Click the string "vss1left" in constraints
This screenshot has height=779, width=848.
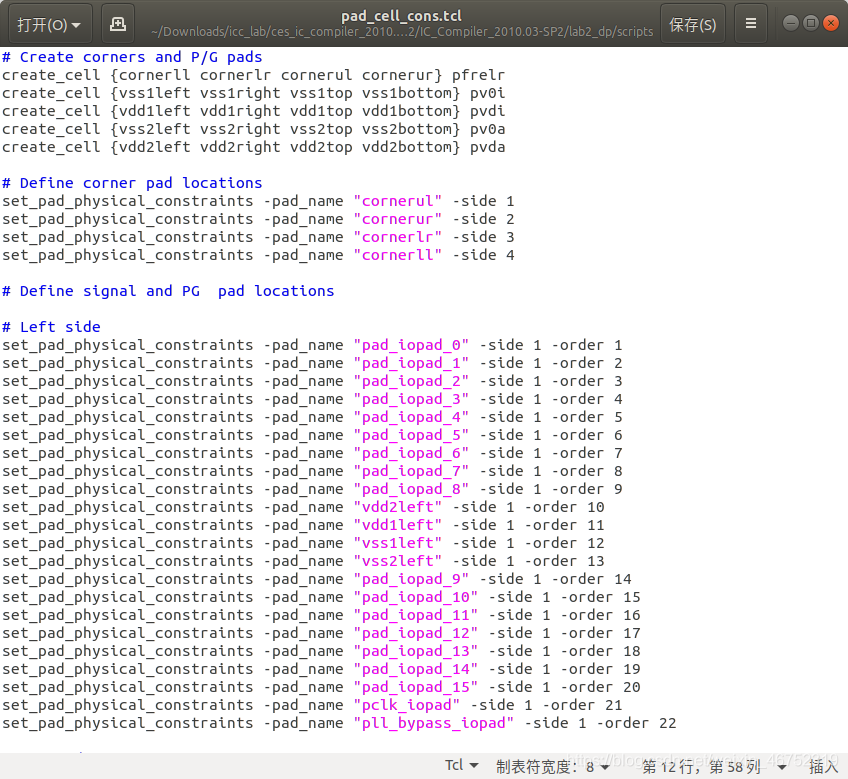tap(398, 543)
